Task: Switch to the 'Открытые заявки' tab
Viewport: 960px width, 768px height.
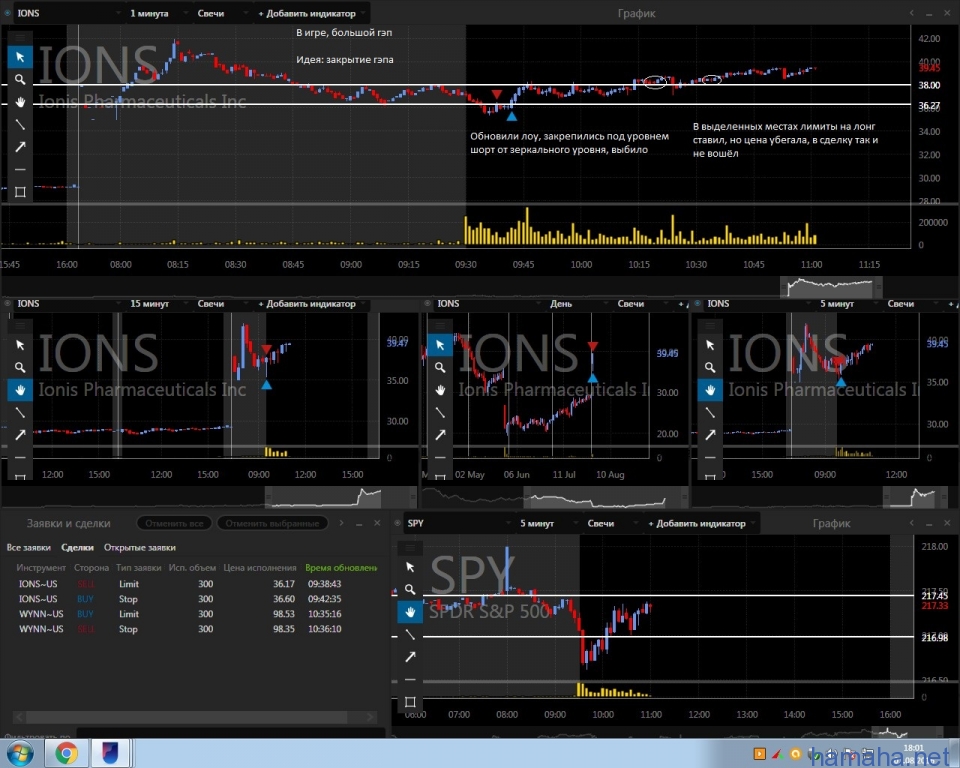Action: [141, 547]
